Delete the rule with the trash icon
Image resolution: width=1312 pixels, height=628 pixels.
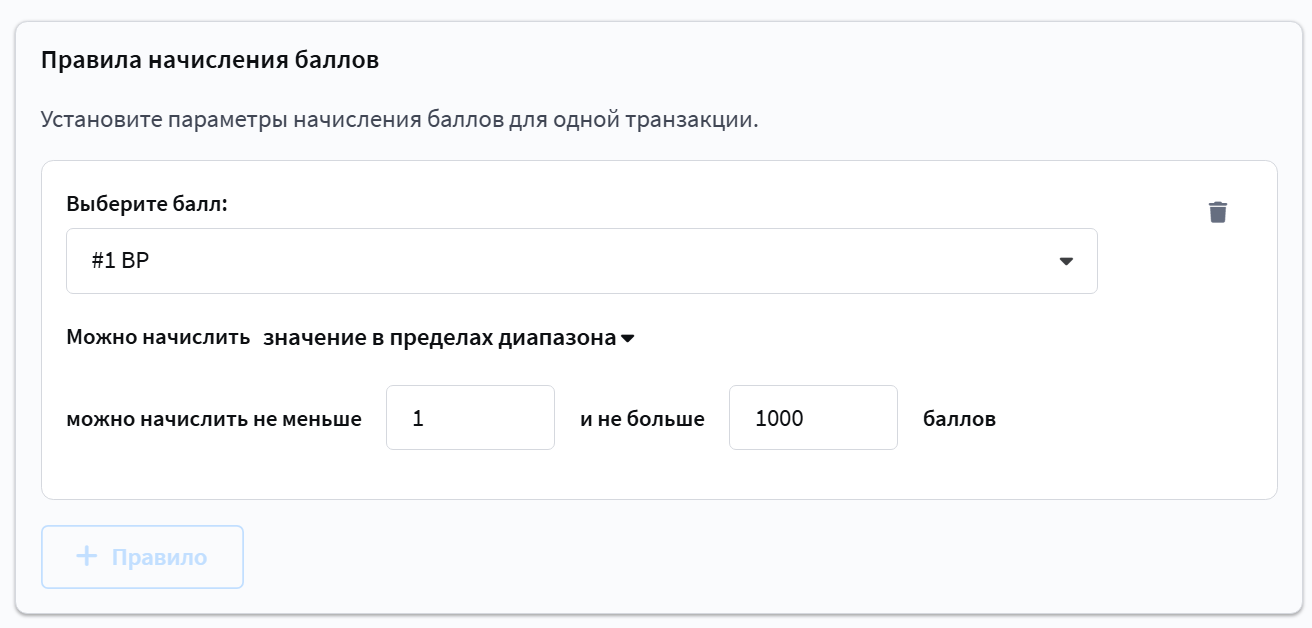(1217, 212)
